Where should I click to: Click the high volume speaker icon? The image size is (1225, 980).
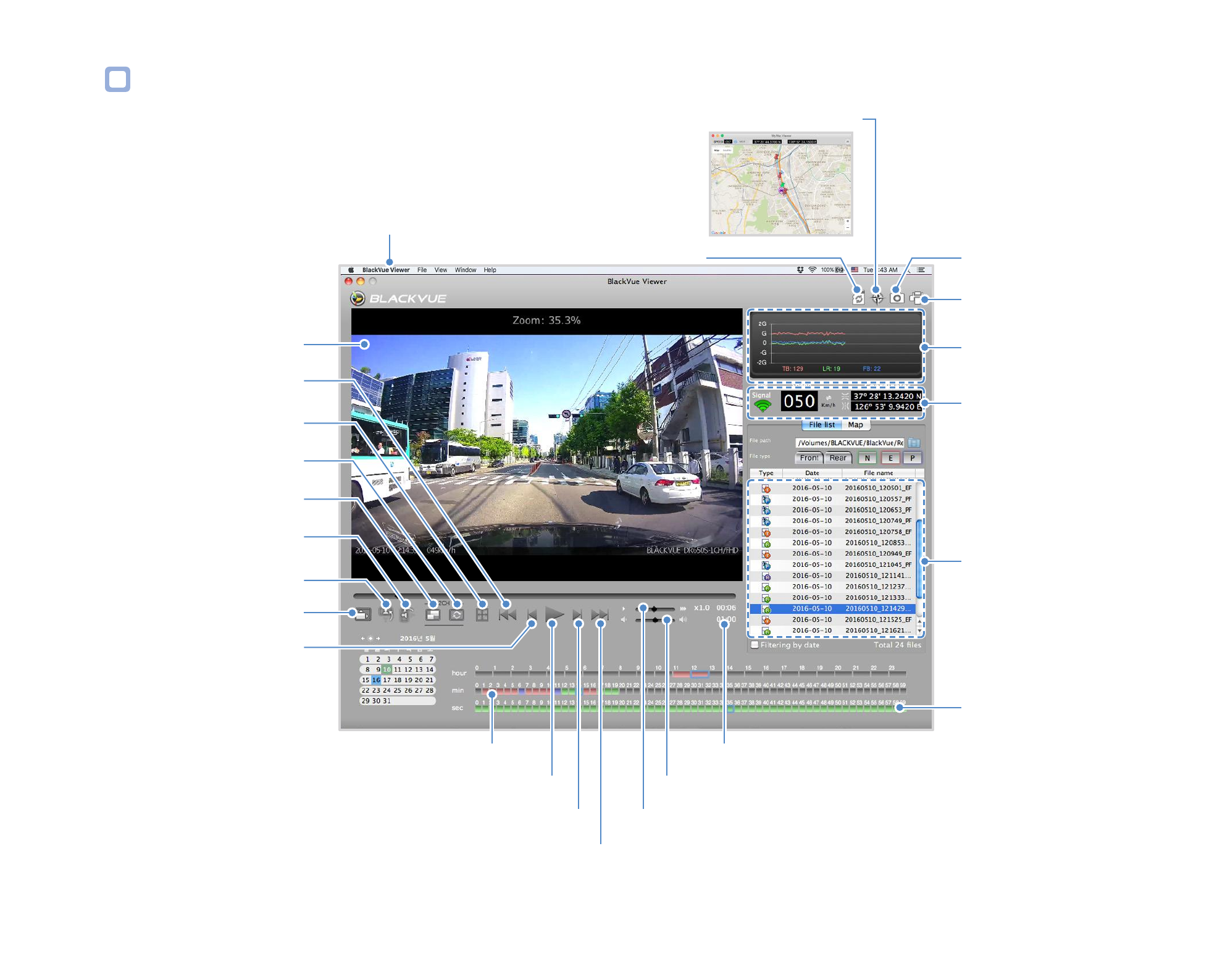click(x=683, y=619)
